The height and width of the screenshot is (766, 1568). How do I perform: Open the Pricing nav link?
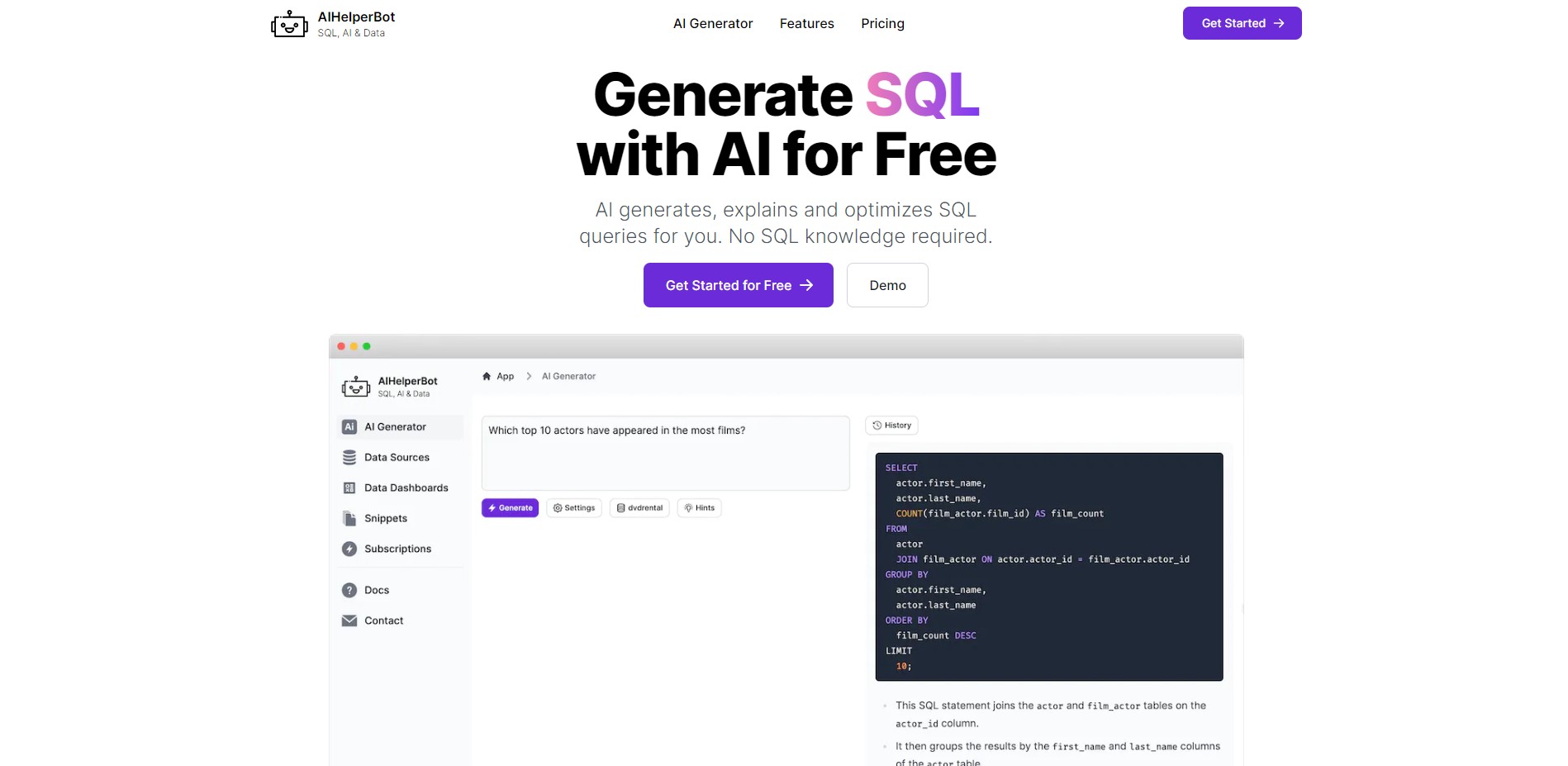tap(882, 23)
